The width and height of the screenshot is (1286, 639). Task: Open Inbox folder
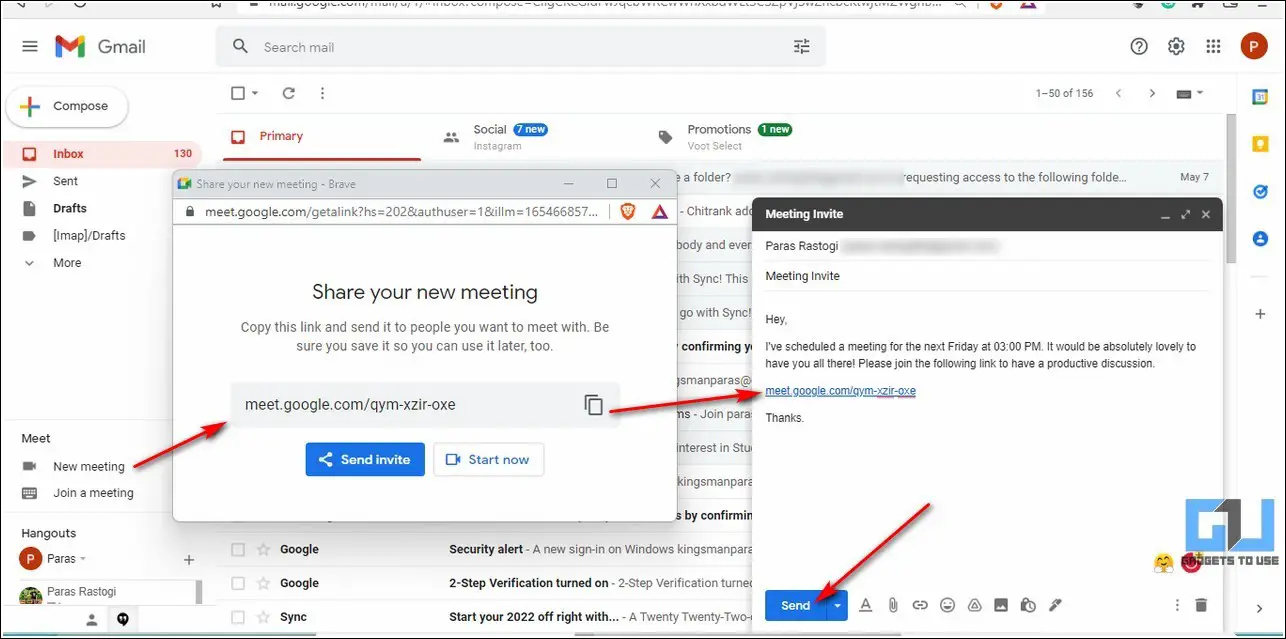tap(101, 154)
